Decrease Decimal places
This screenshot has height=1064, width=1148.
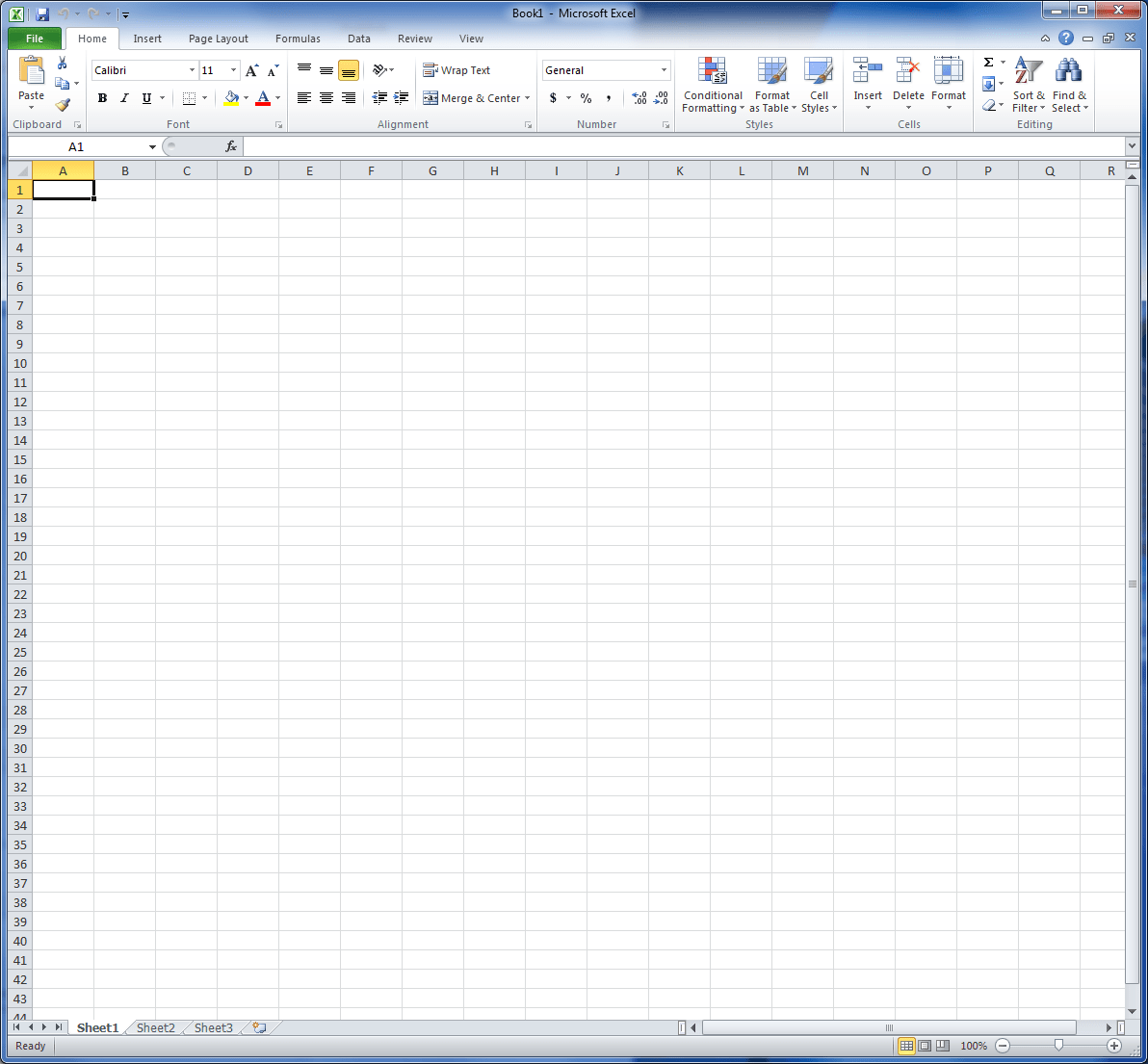[661, 98]
